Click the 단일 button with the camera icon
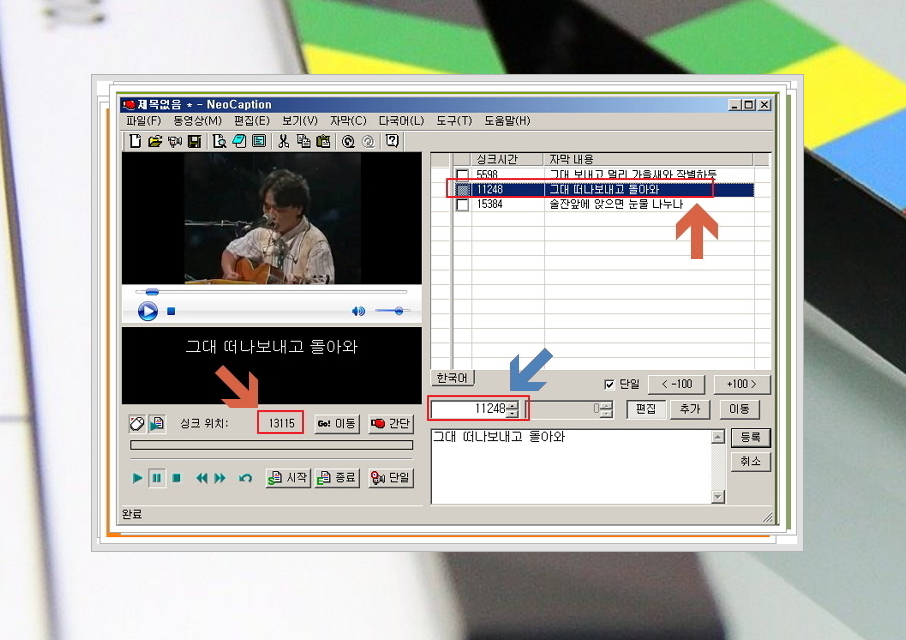Screen dimensions: 906x640 tap(391, 478)
